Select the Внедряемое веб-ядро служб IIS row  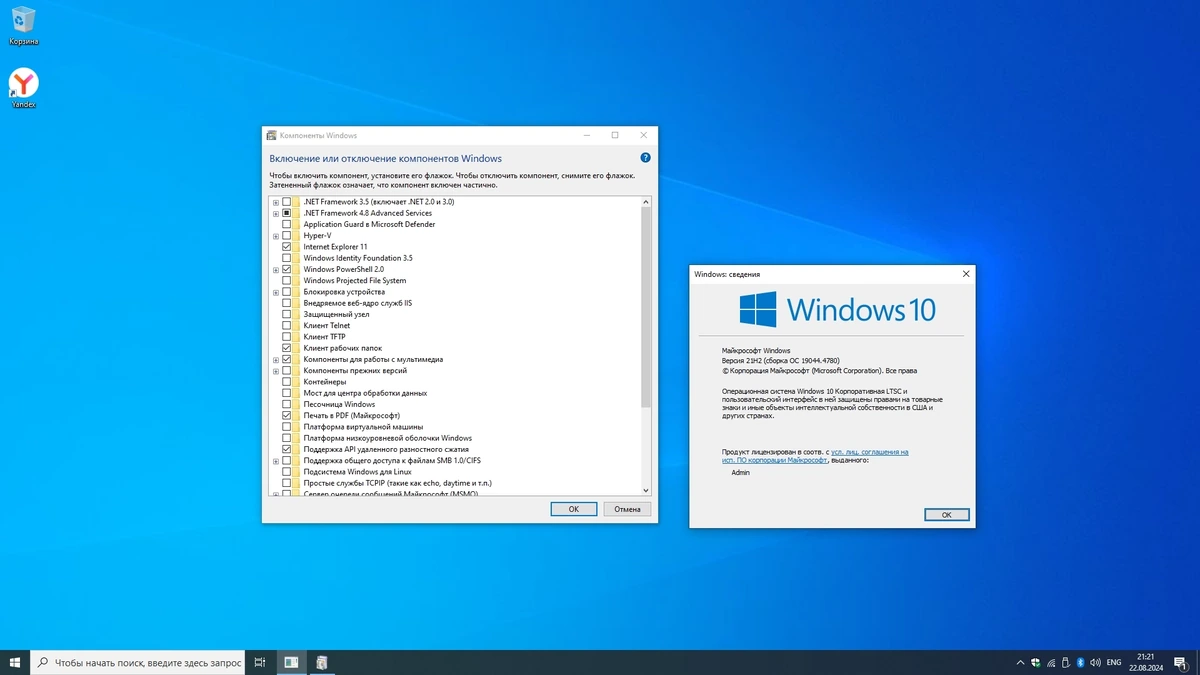[x=357, y=303]
